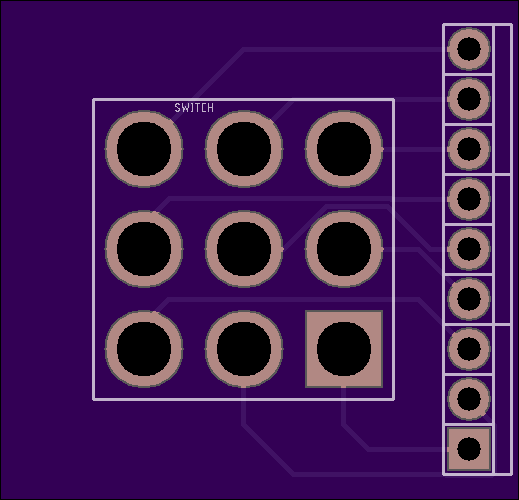This screenshot has width=519, height=500.
Task: Click the top-right round pad of the switch
Action: click(344, 149)
